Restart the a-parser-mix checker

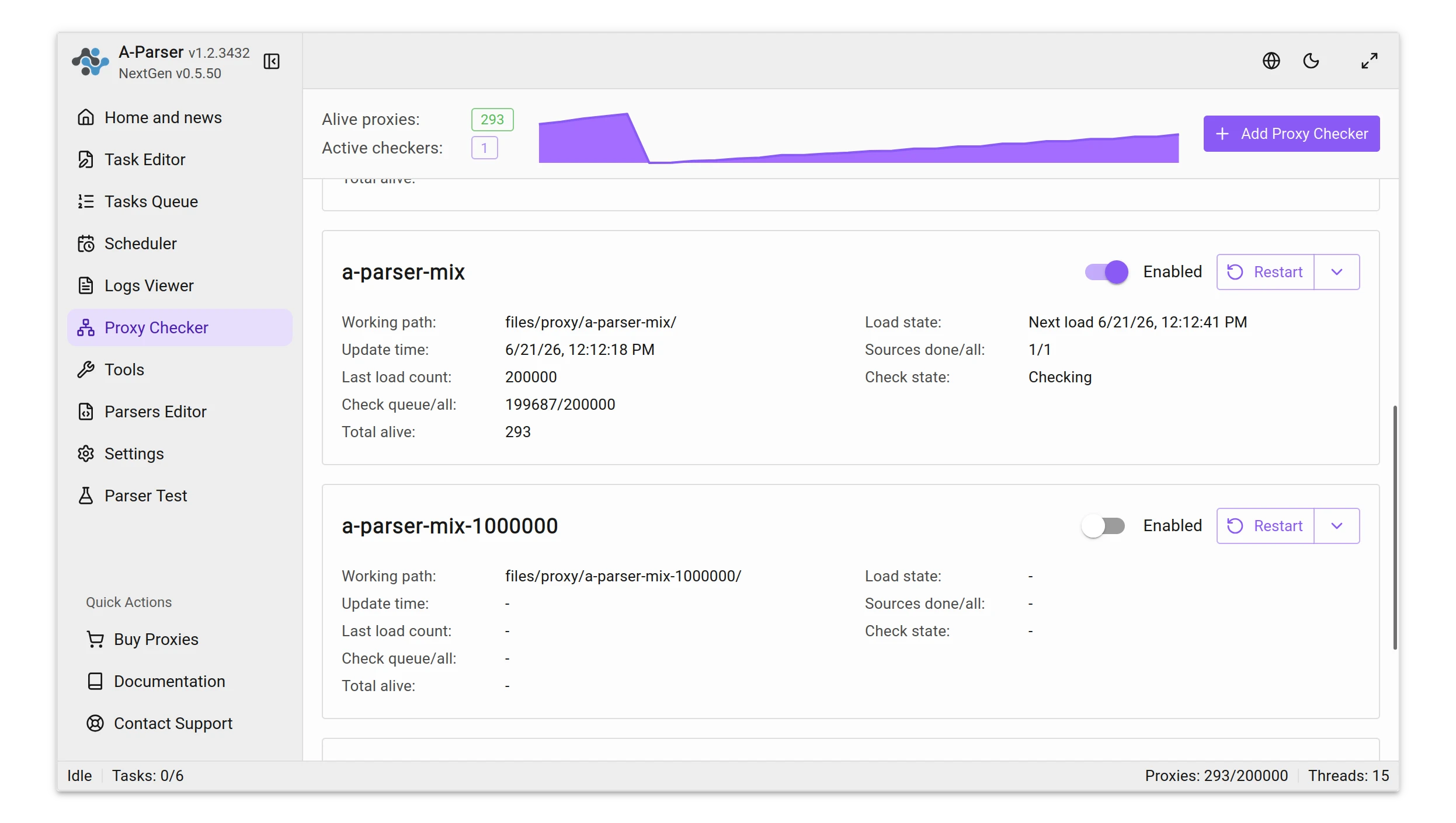click(1266, 272)
